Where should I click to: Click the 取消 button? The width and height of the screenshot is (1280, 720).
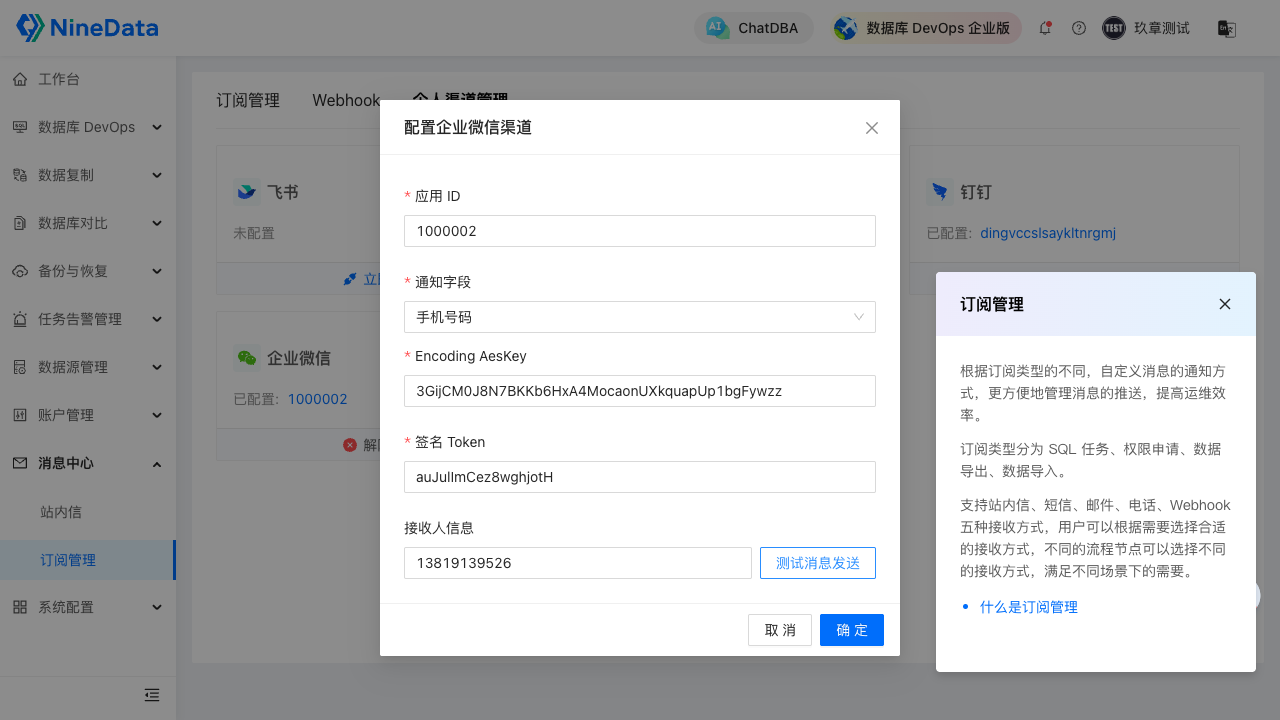point(779,630)
